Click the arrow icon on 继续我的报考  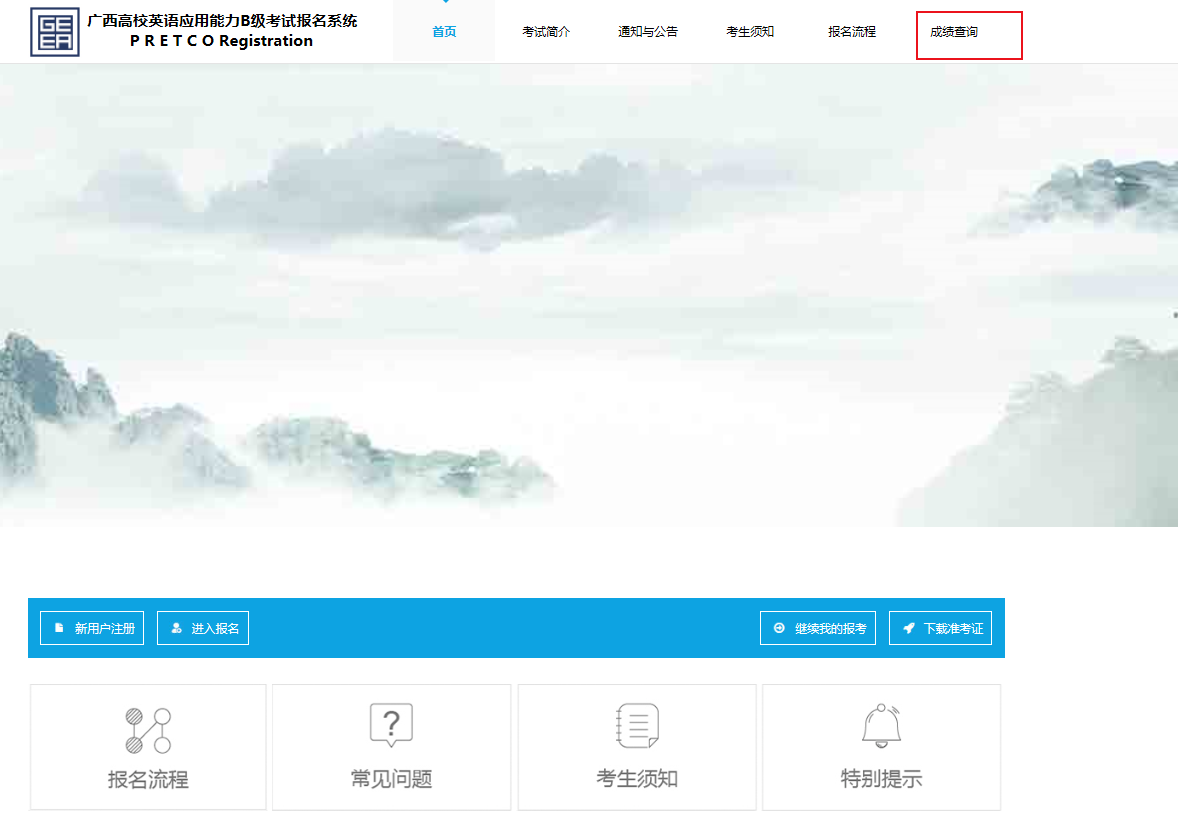coord(779,628)
